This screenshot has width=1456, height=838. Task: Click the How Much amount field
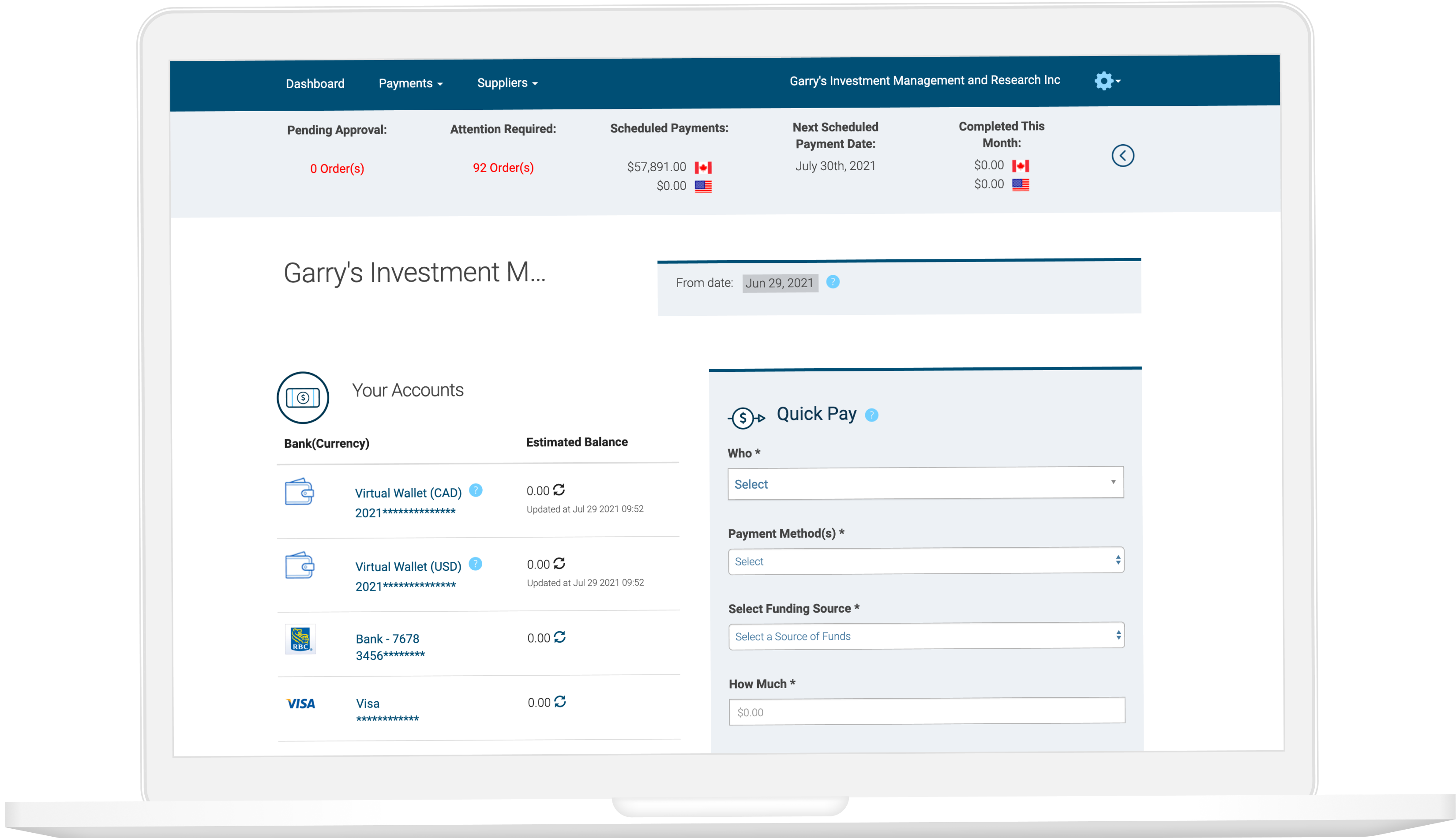(x=927, y=711)
